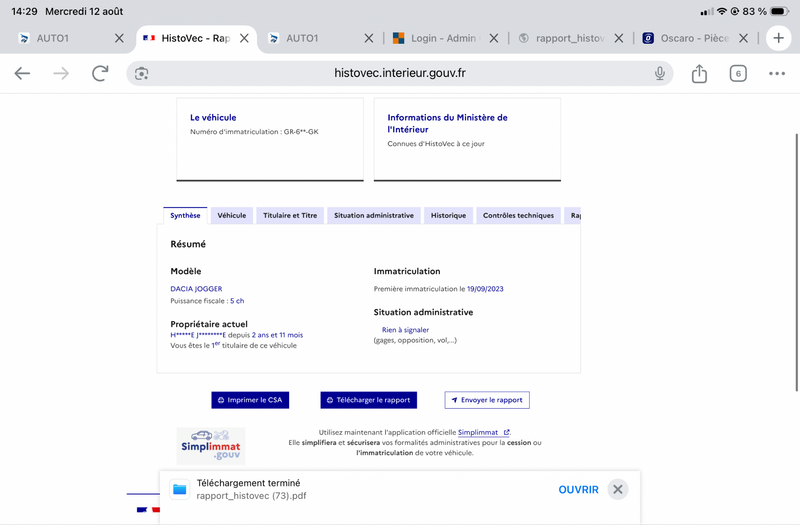Close the Oscaro - Pièce tab

click(743, 38)
